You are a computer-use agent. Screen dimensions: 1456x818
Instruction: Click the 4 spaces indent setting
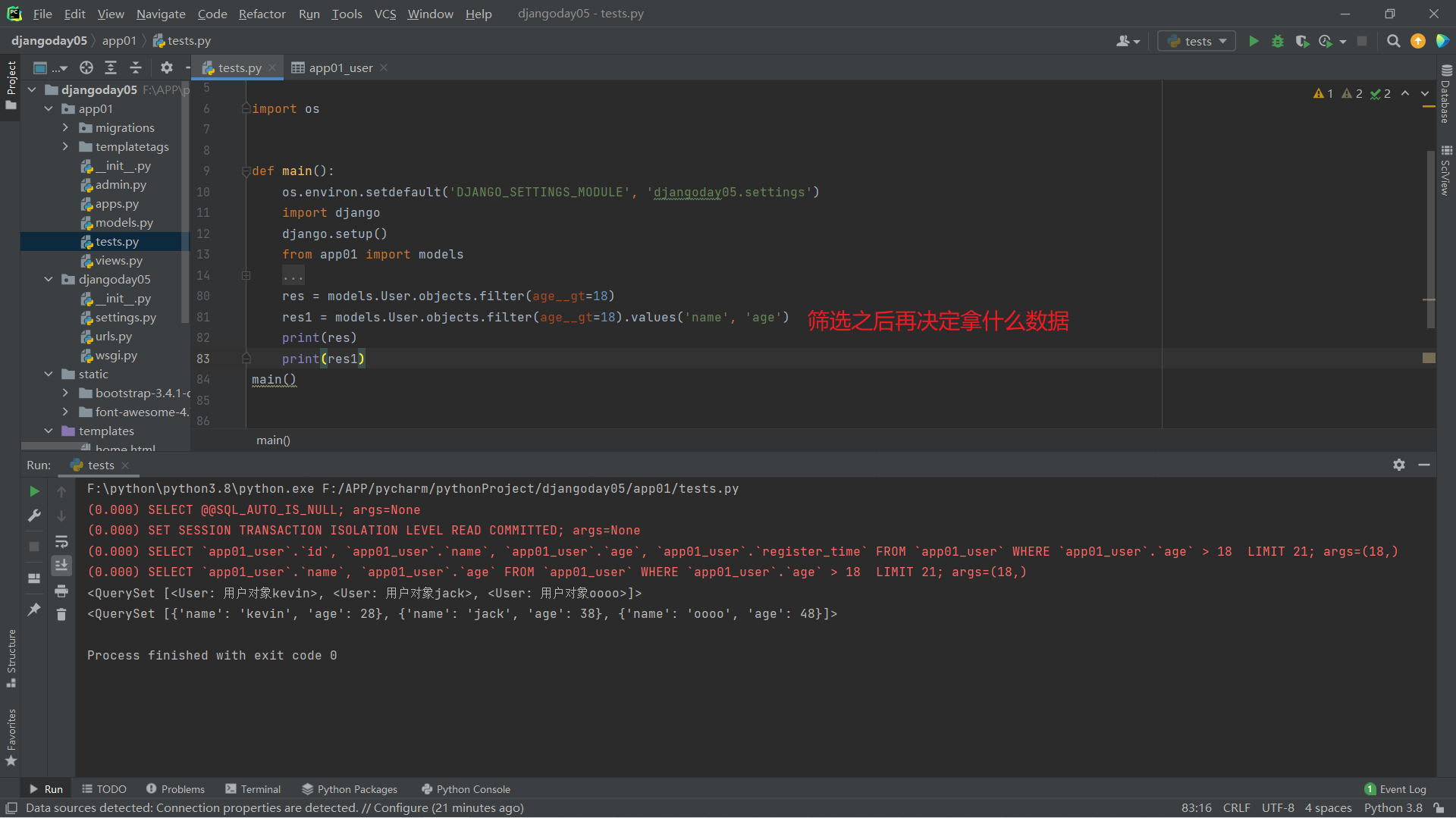pos(1328,808)
